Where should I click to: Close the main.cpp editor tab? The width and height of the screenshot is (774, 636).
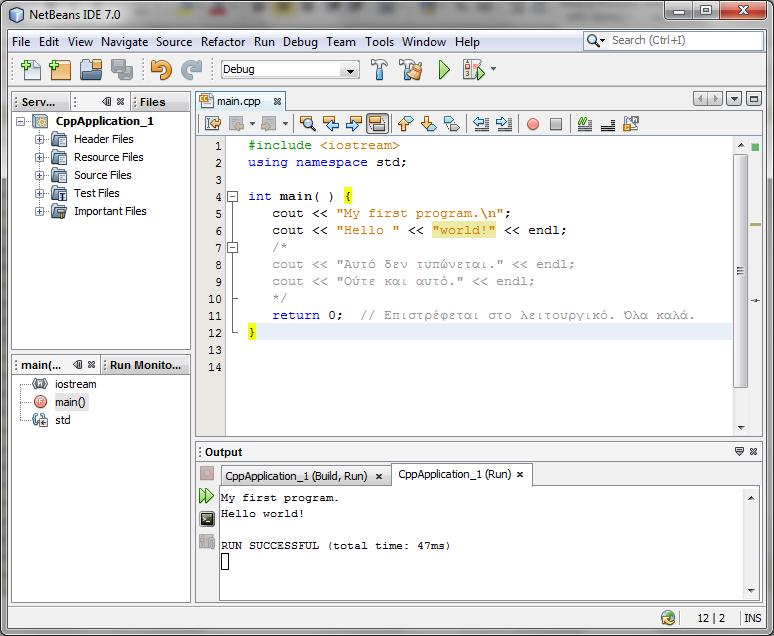(277, 102)
